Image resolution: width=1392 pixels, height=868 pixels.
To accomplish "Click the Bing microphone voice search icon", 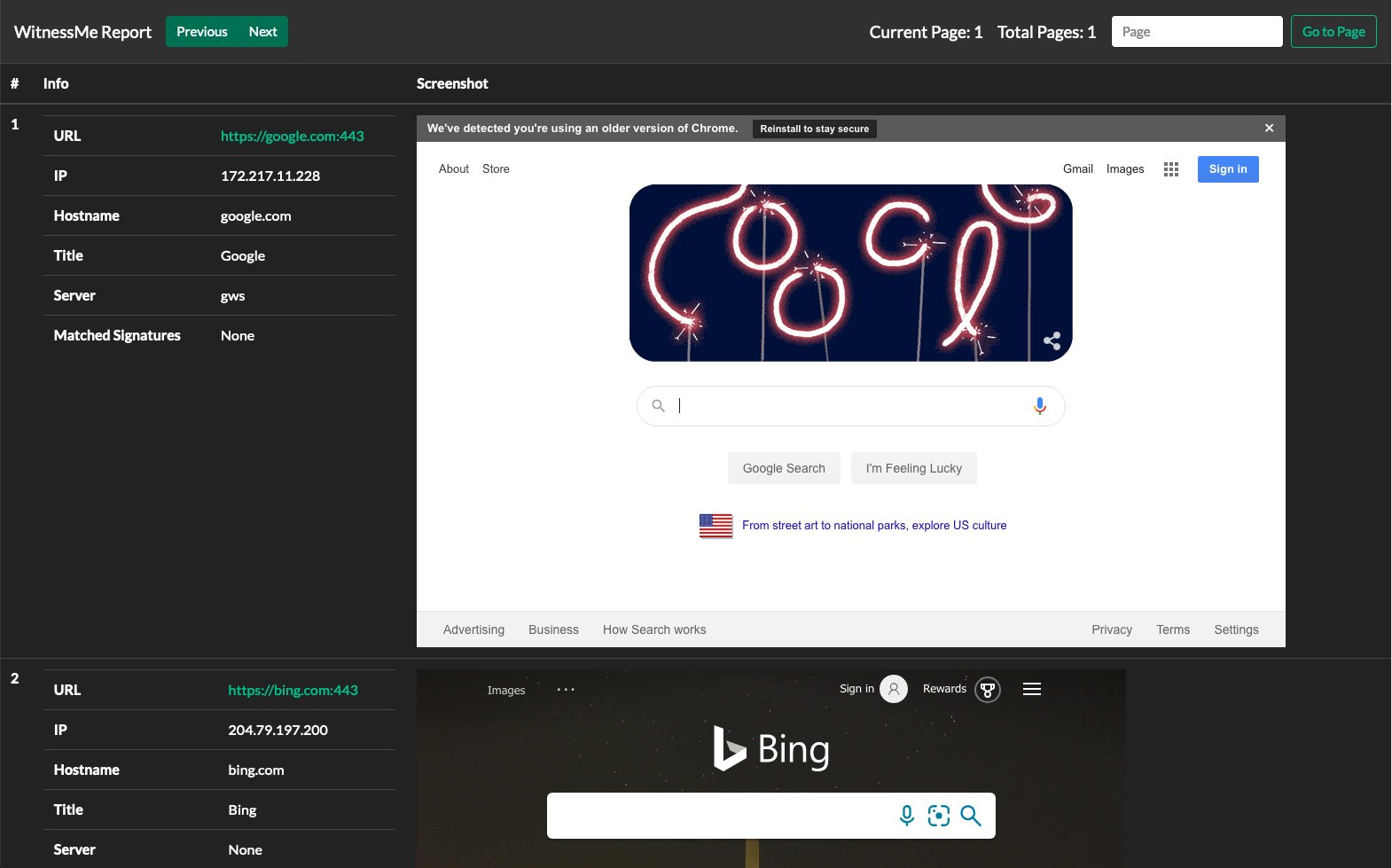I will [907, 816].
